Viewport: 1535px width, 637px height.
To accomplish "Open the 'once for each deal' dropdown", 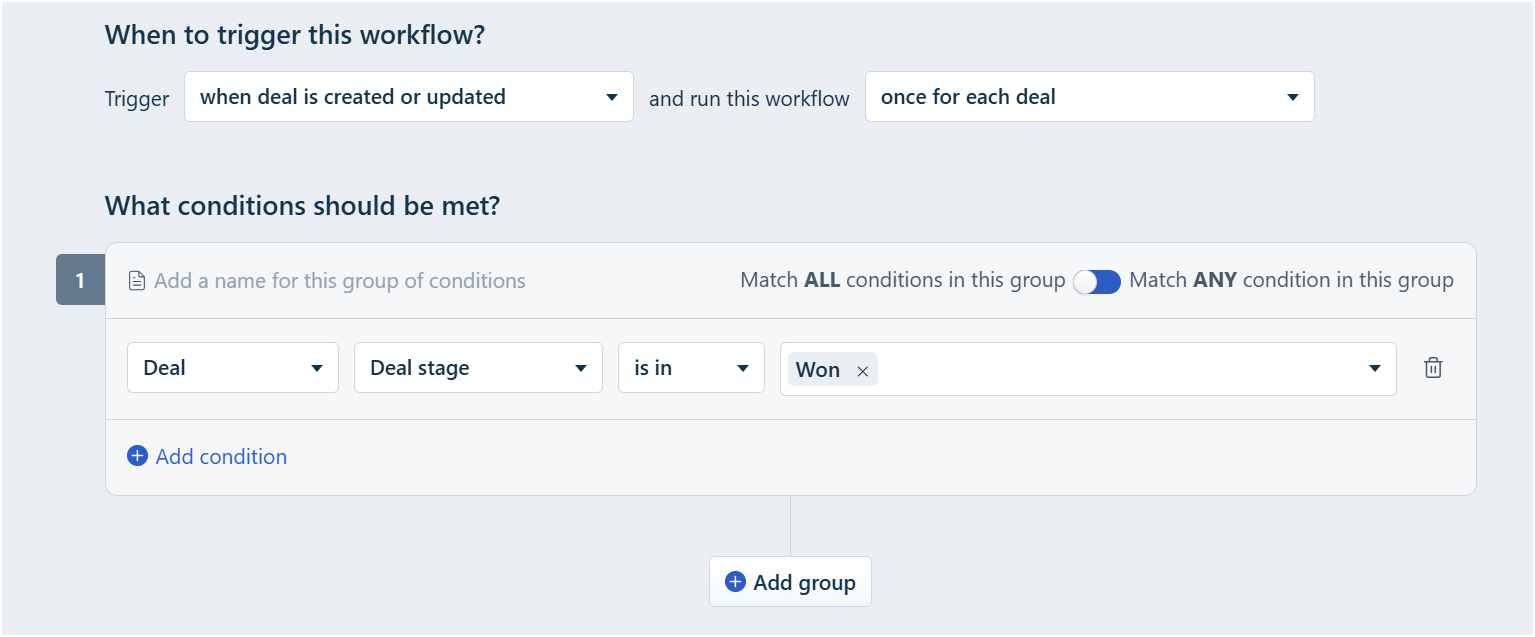I will [1089, 97].
